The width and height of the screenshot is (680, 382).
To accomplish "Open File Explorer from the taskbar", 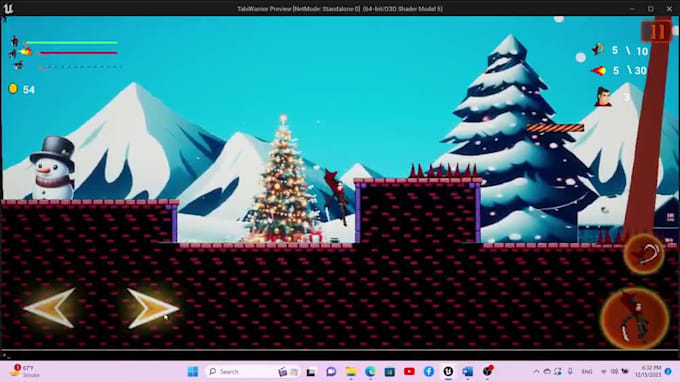I will tap(351, 372).
